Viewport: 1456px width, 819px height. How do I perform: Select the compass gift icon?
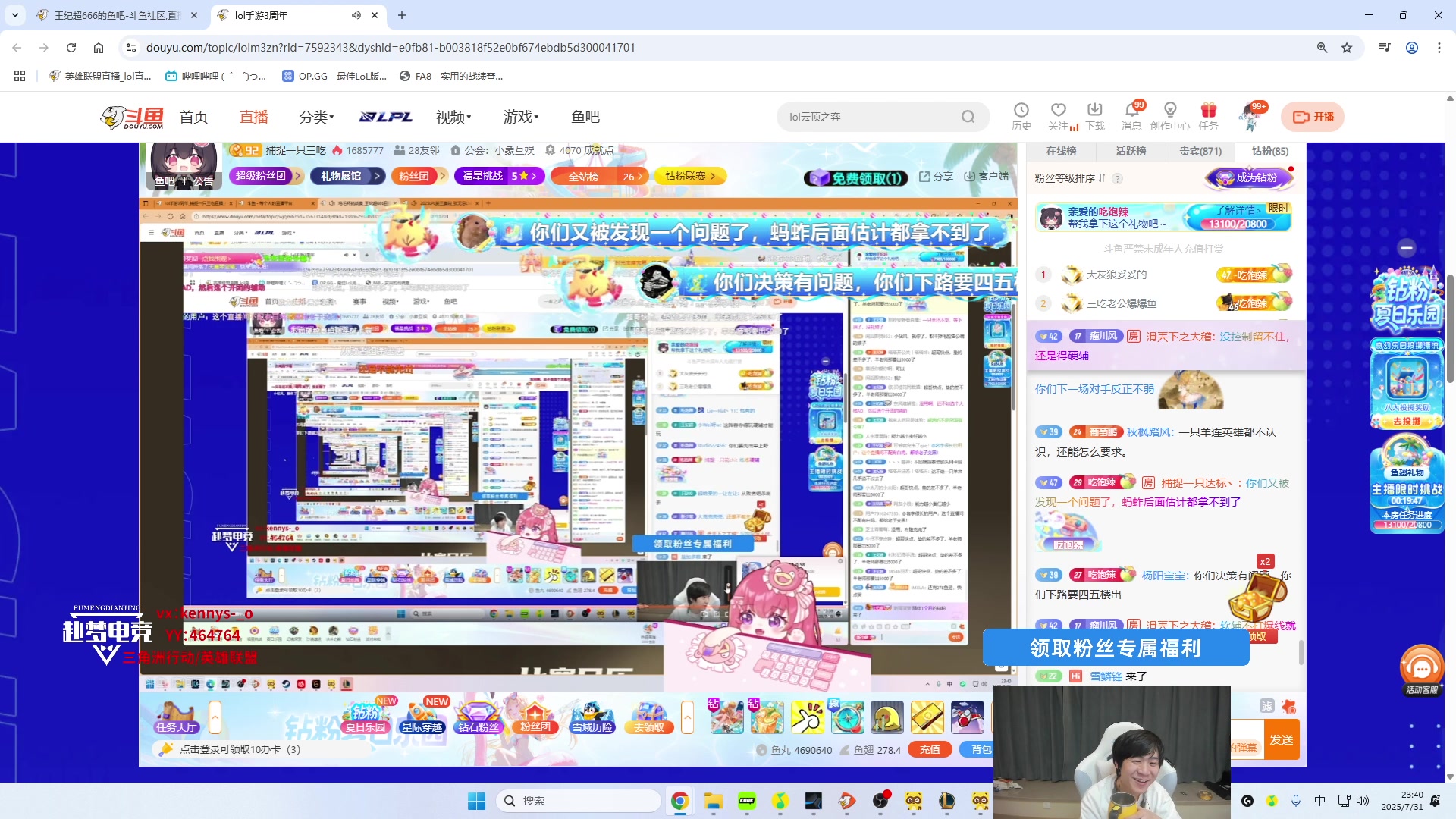[x=847, y=717]
